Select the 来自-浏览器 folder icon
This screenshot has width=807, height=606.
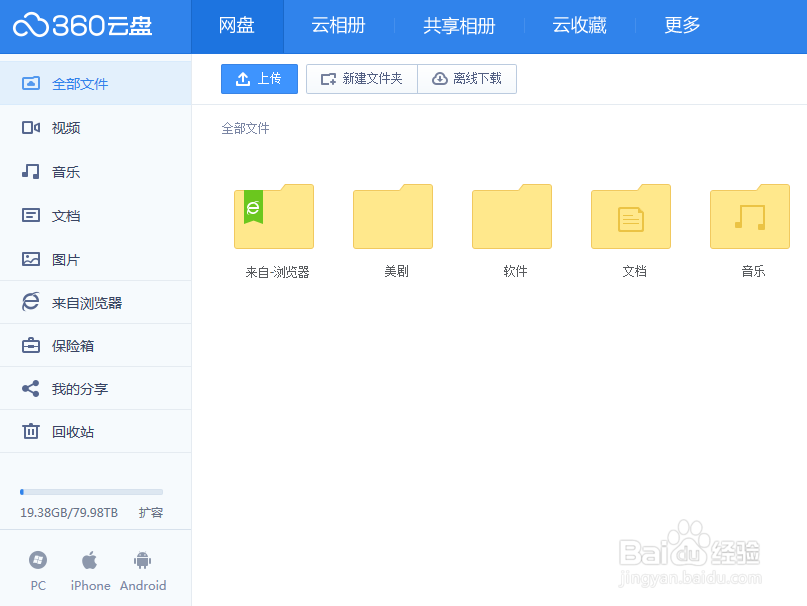coord(274,217)
